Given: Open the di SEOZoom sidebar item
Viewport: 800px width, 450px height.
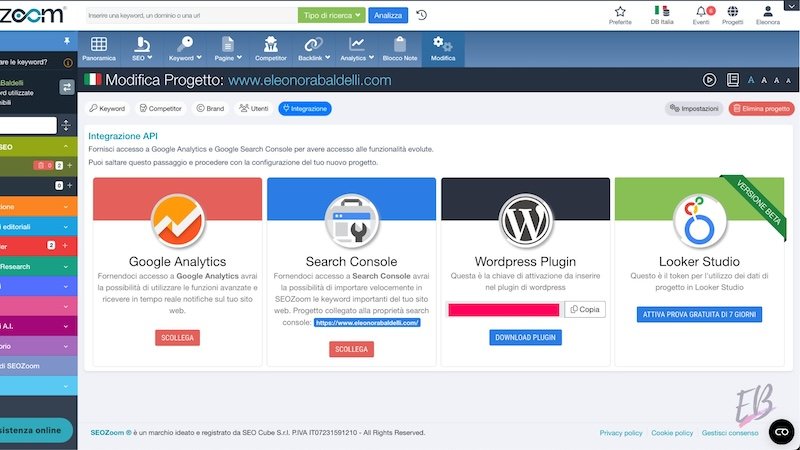Looking at the screenshot, I should pyautogui.click(x=39, y=366).
